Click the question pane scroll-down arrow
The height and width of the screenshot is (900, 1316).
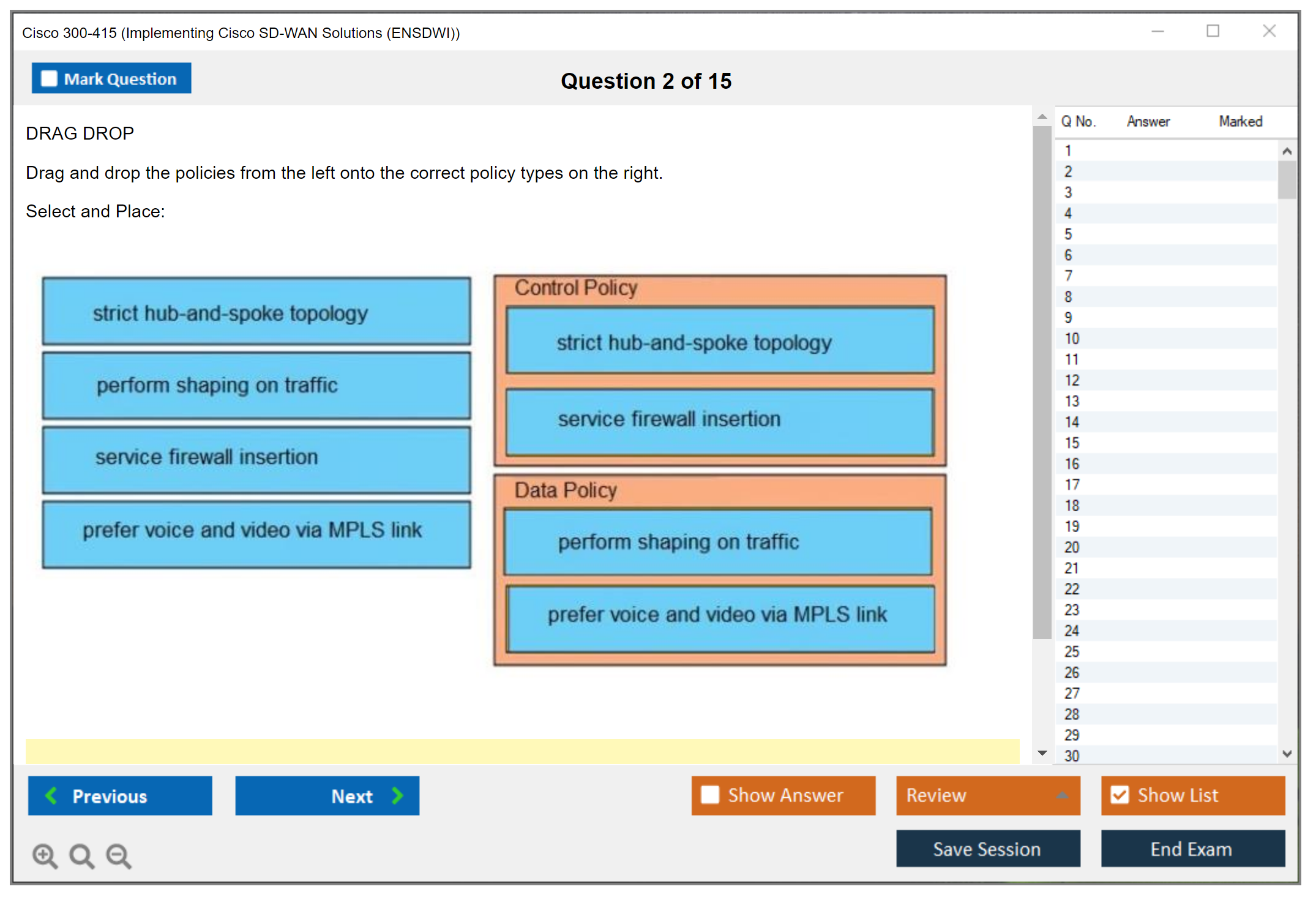tap(1042, 753)
